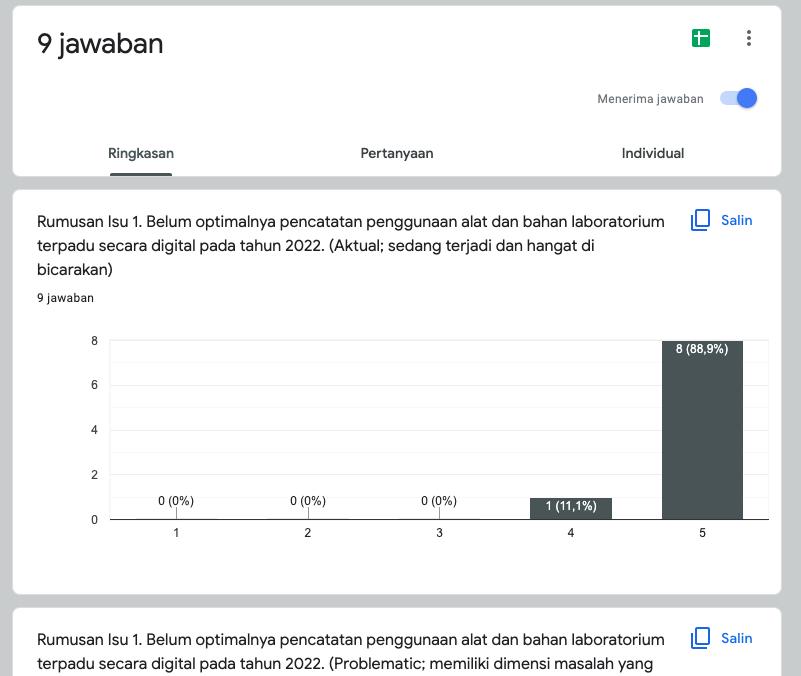Screen dimensions: 801x676
Task: Click the bar labeled 1 (11,1%)
Action: [x=570, y=507]
